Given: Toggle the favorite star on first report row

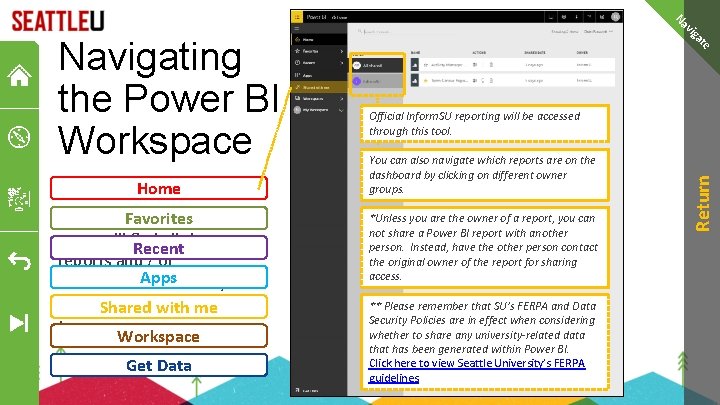Looking at the screenshot, I should (426, 65).
